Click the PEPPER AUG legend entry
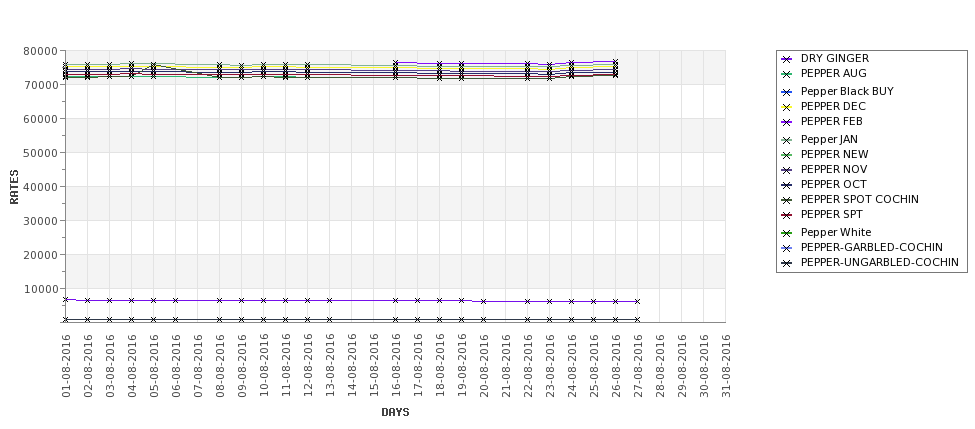 824,73
